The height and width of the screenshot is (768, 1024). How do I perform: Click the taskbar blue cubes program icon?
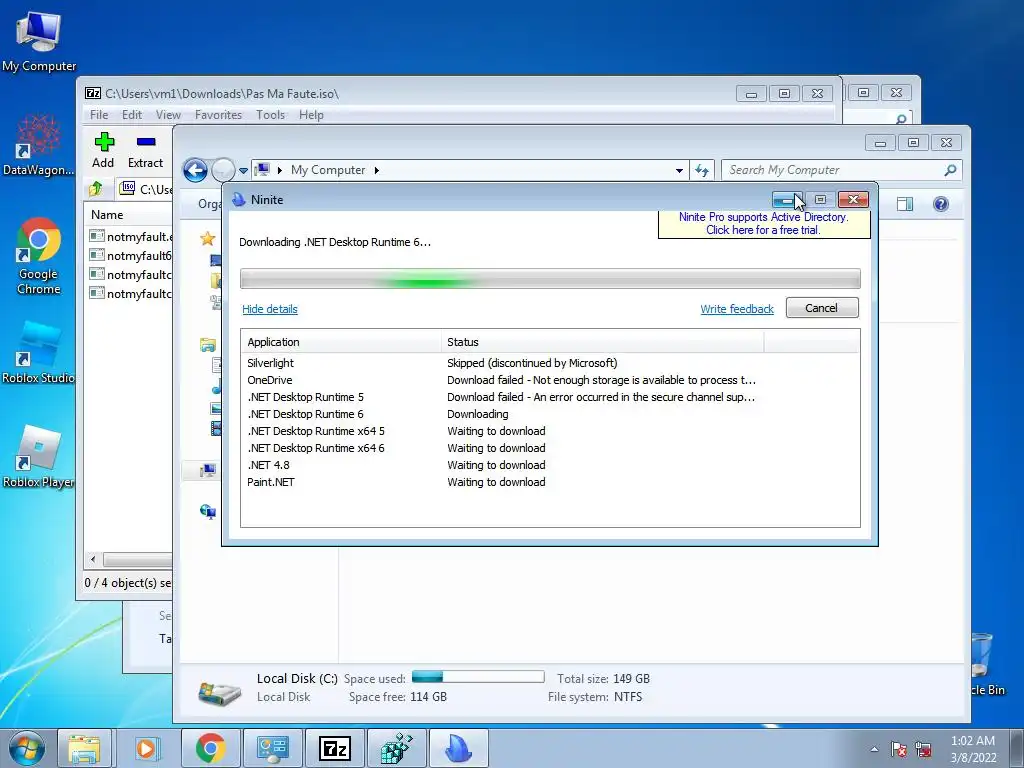pyautogui.click(x=396, y=748)
